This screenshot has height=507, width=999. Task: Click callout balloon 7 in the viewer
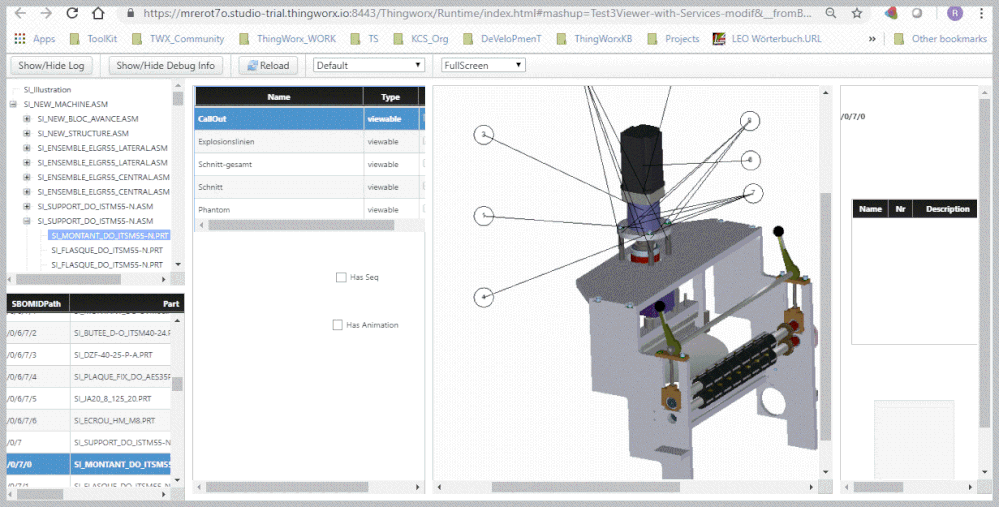pyautogui.click(x=753, y=192)
